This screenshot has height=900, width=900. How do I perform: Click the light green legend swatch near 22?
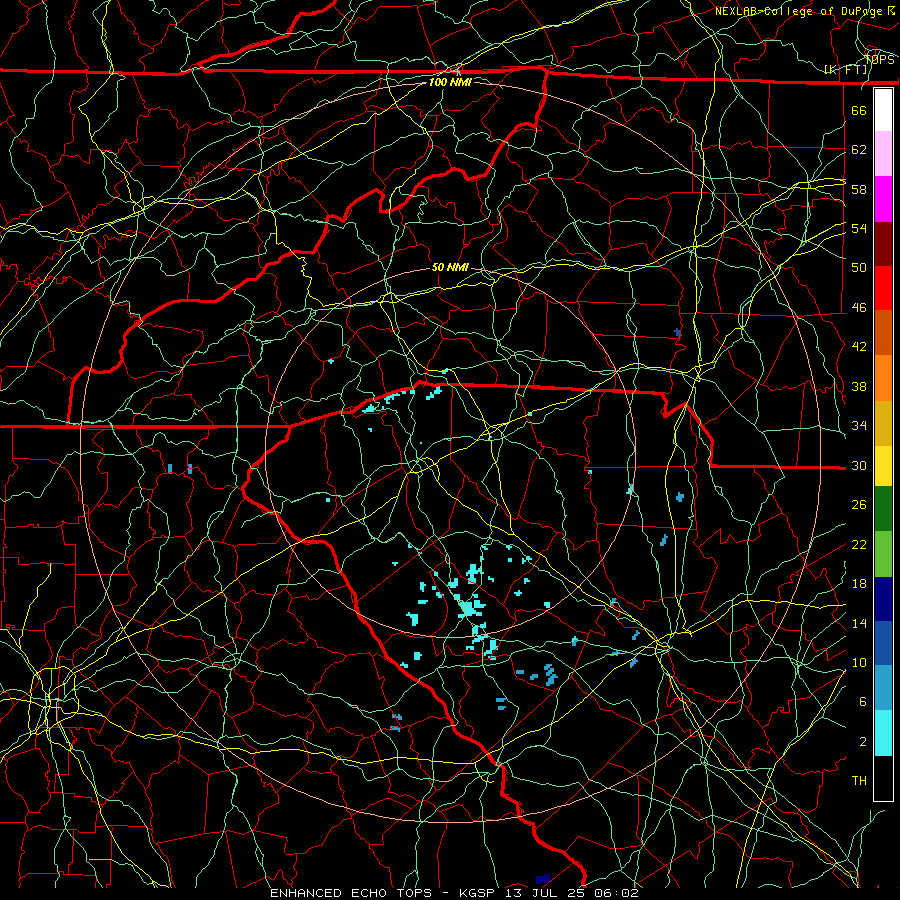[x=883, y=554]
